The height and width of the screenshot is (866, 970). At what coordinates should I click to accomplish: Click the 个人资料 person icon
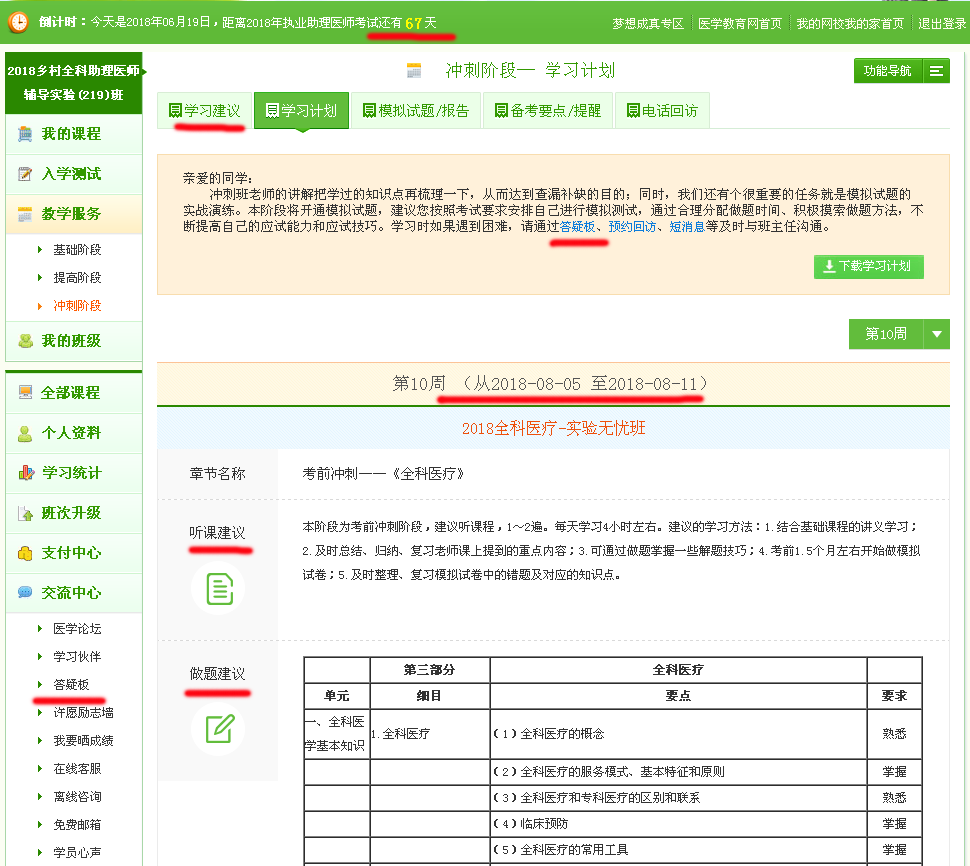pyautogui.click(x=25, y=433)
